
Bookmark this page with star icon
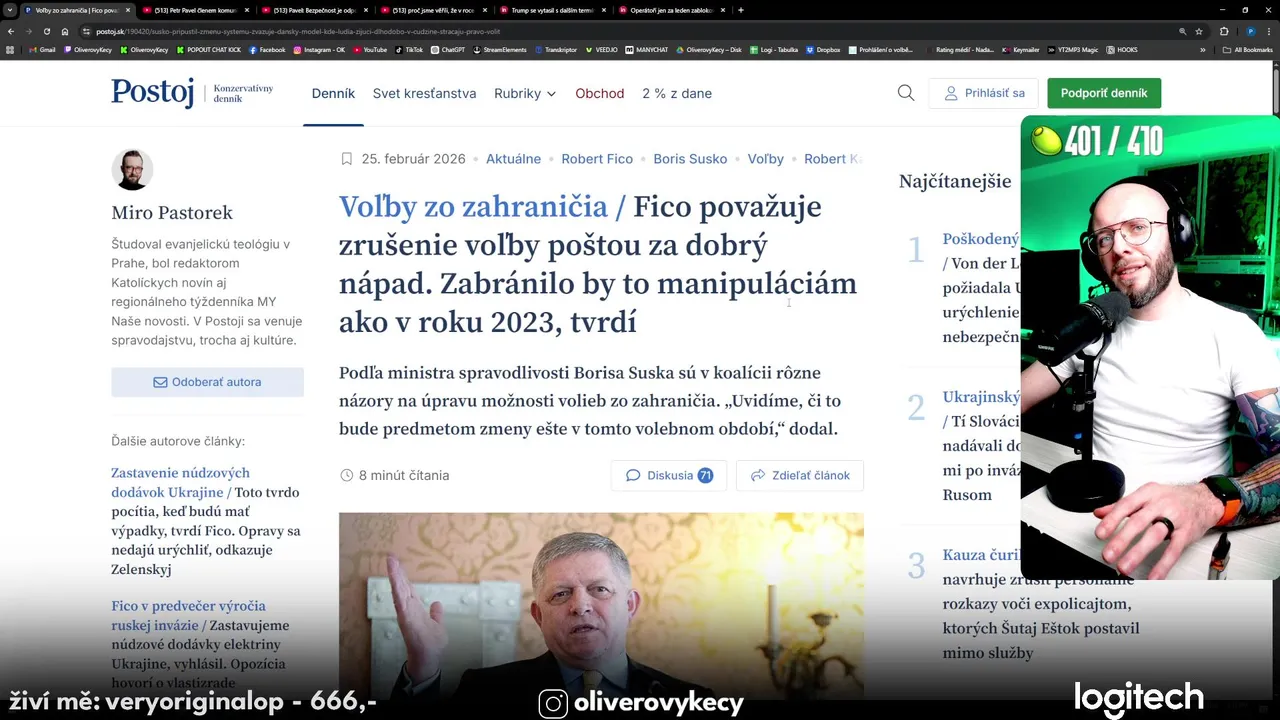tap(1199, 31)
